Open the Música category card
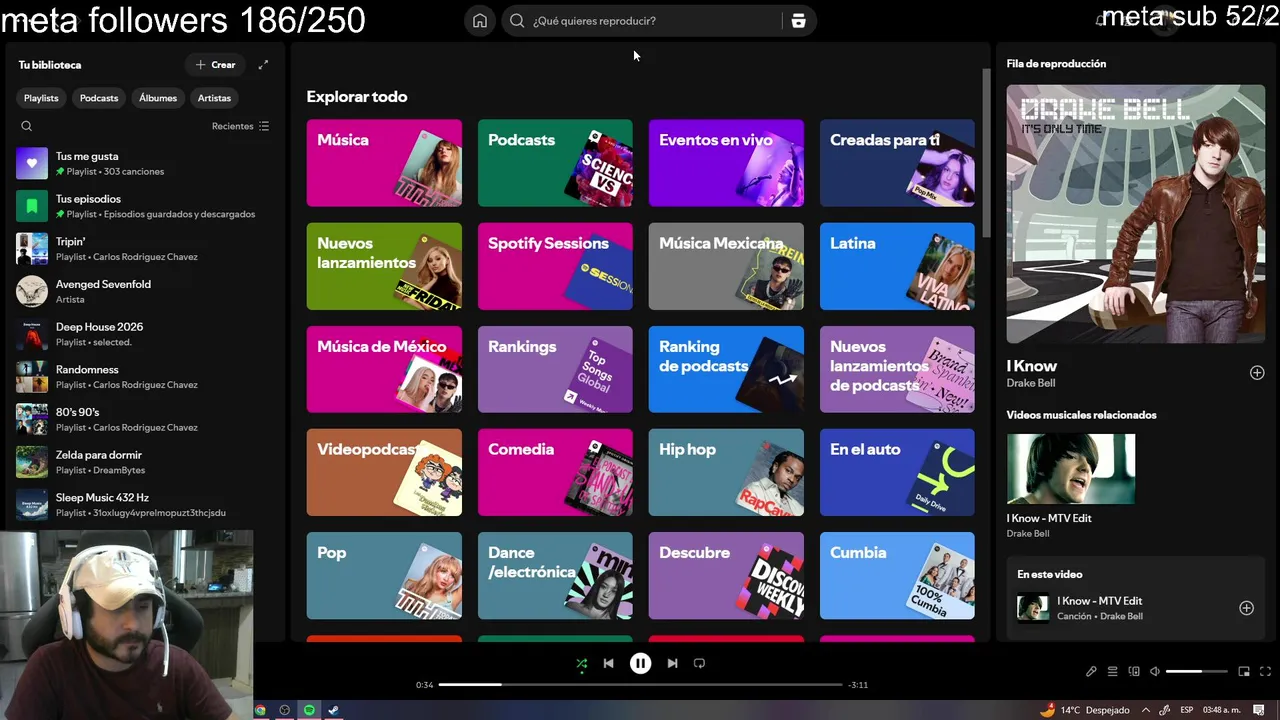Screen dimensions: 1280x720 tap(384, 163)
